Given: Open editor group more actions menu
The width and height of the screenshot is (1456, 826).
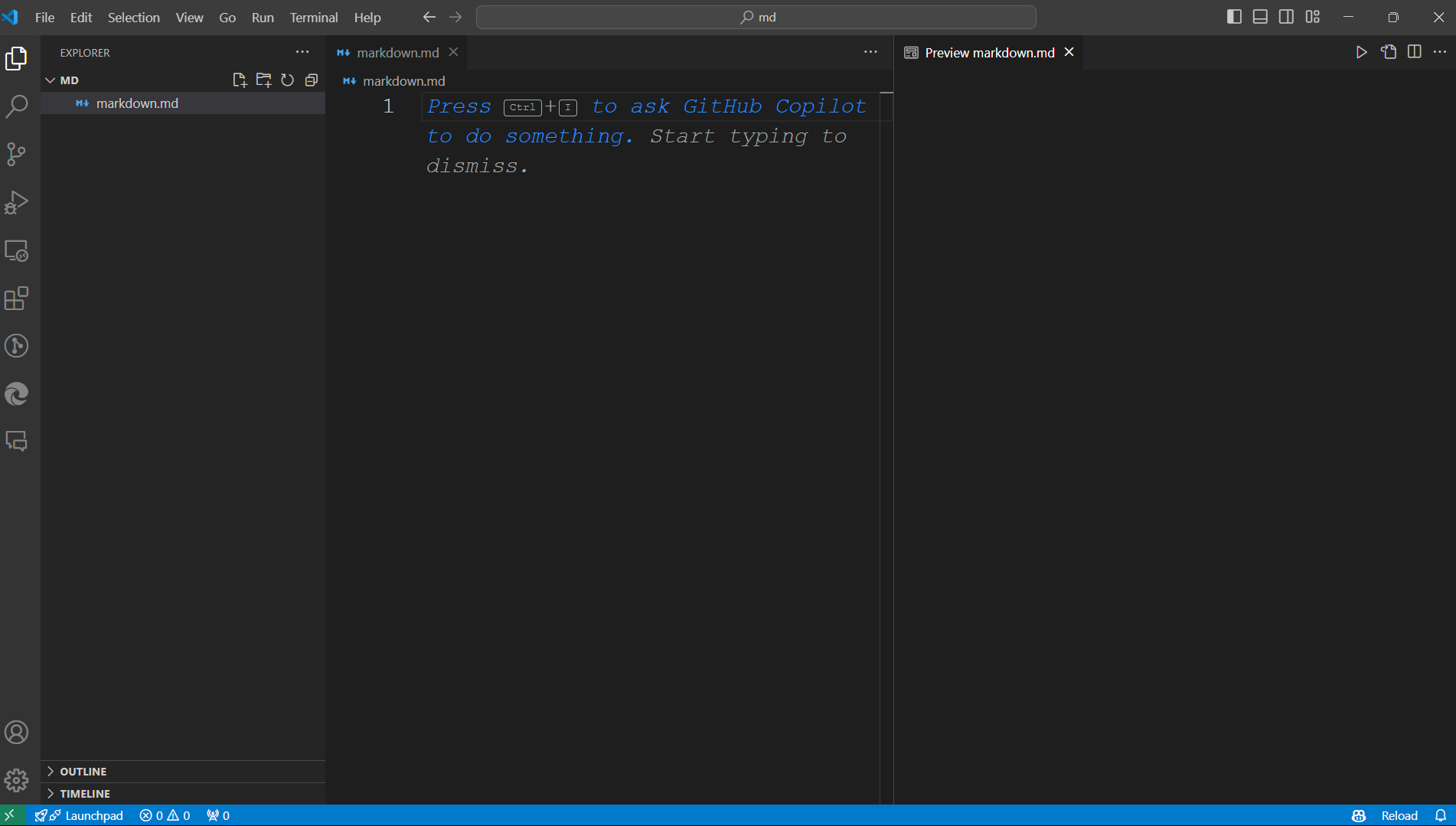Looking at the screenshot, I should point(870,52).
